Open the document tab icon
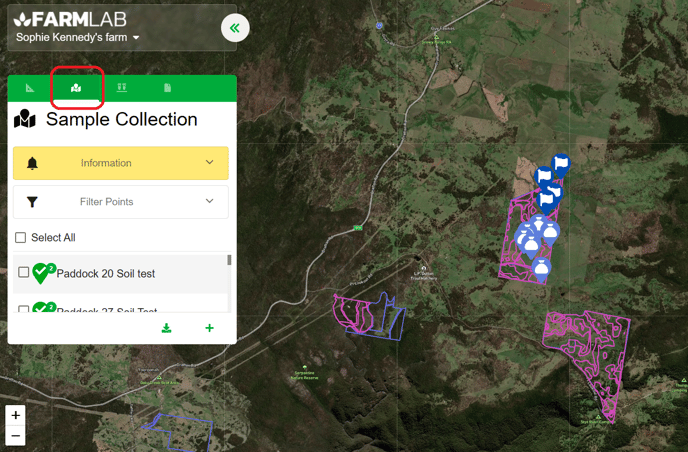The width and height of the screenshot is (688, 452). coord(167,89)
